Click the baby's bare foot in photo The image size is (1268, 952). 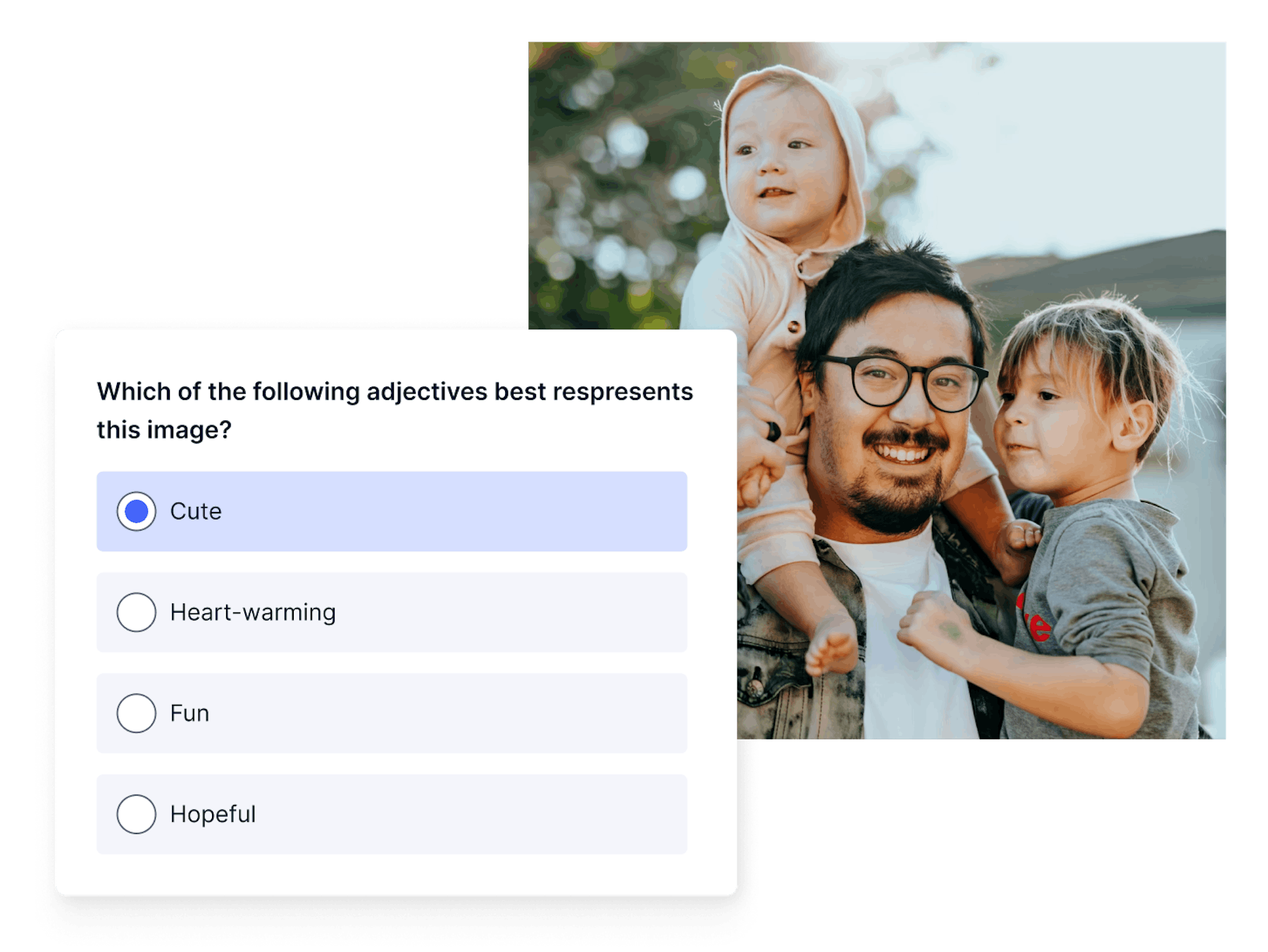[832, 645]
